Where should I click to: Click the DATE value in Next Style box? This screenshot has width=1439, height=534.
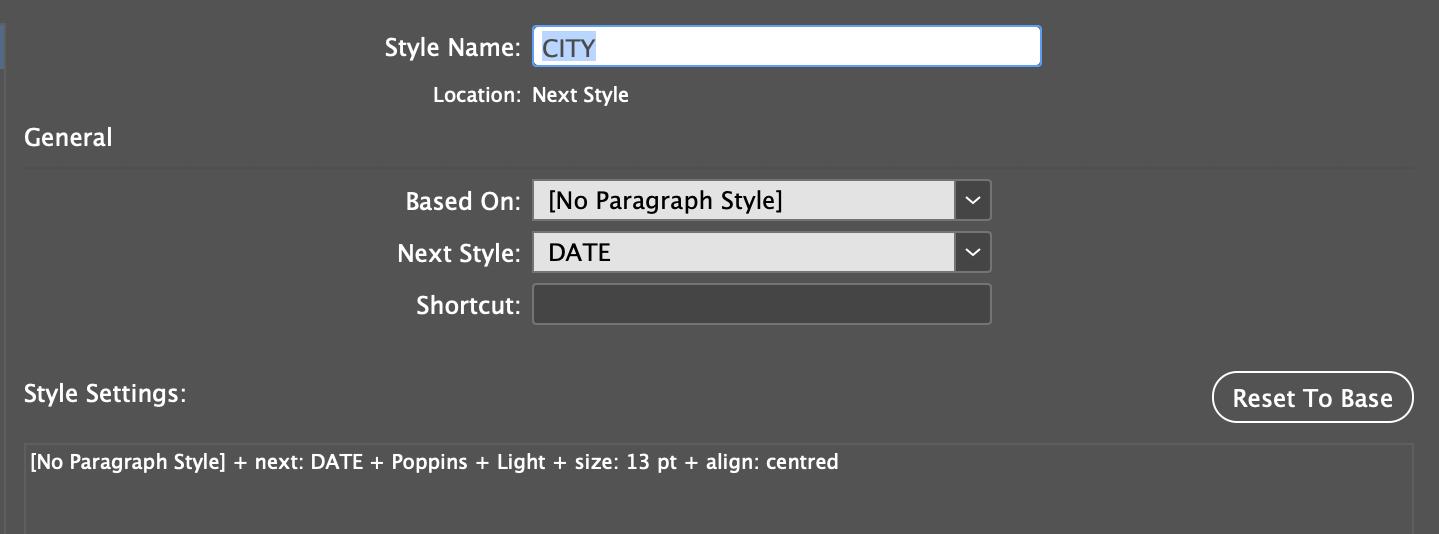(580, 253)
